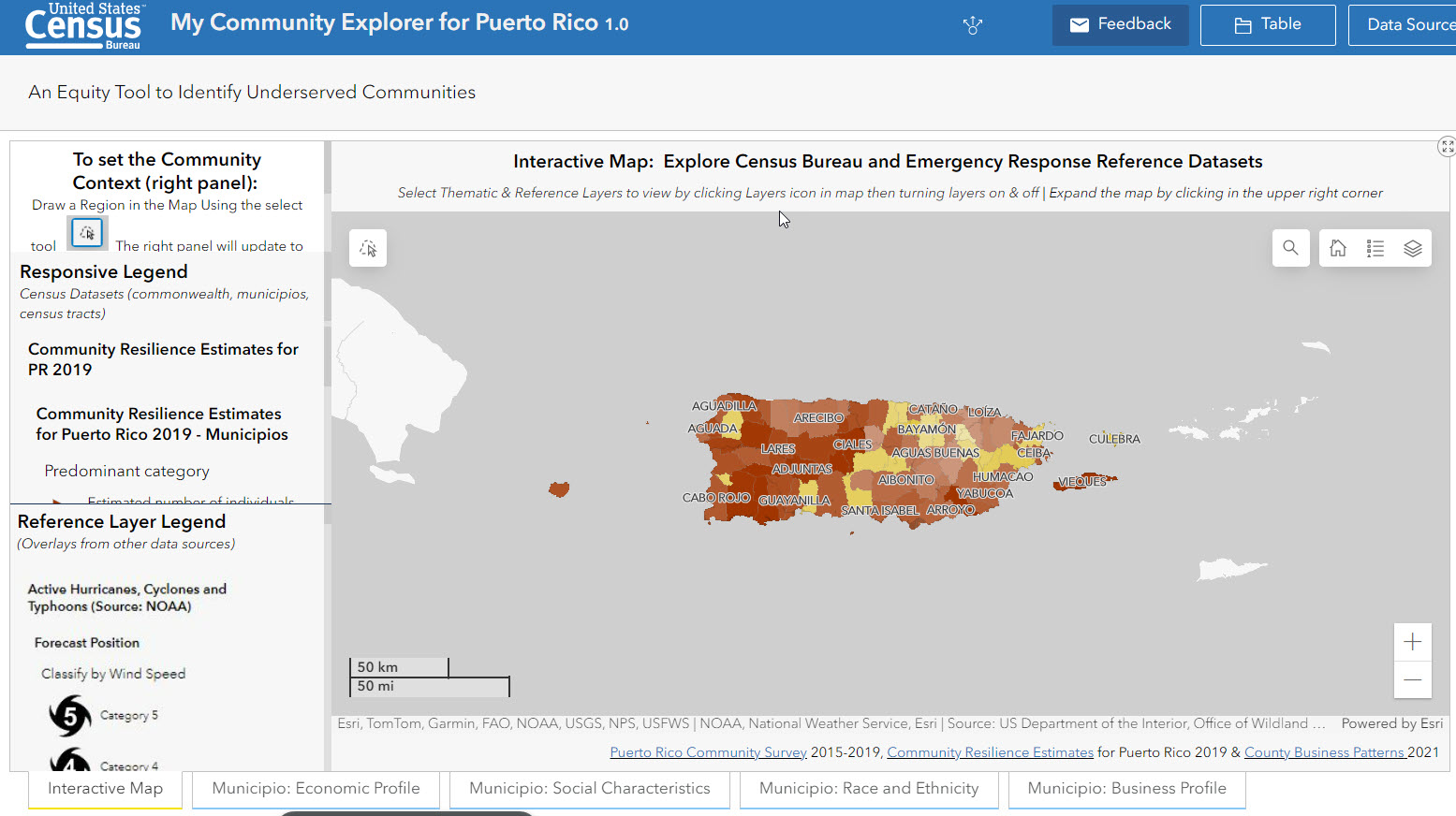Viewport: 1456px width, 816px height.
Task: Open the Feedback form
Action: pyautogui.click(x=1120, y=25)
